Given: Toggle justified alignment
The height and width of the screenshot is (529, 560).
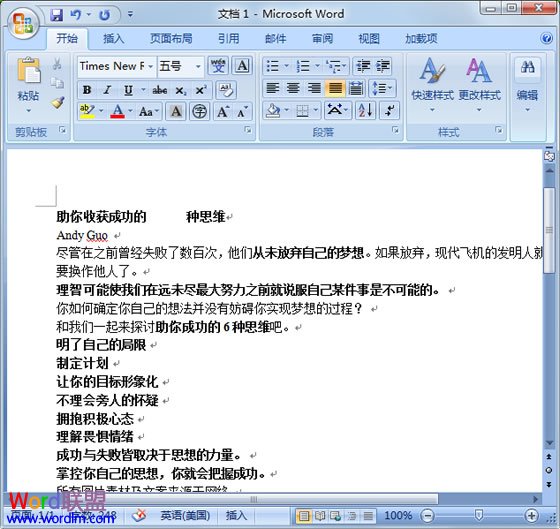Looking at the screenshot, I should tap(335, 88).
